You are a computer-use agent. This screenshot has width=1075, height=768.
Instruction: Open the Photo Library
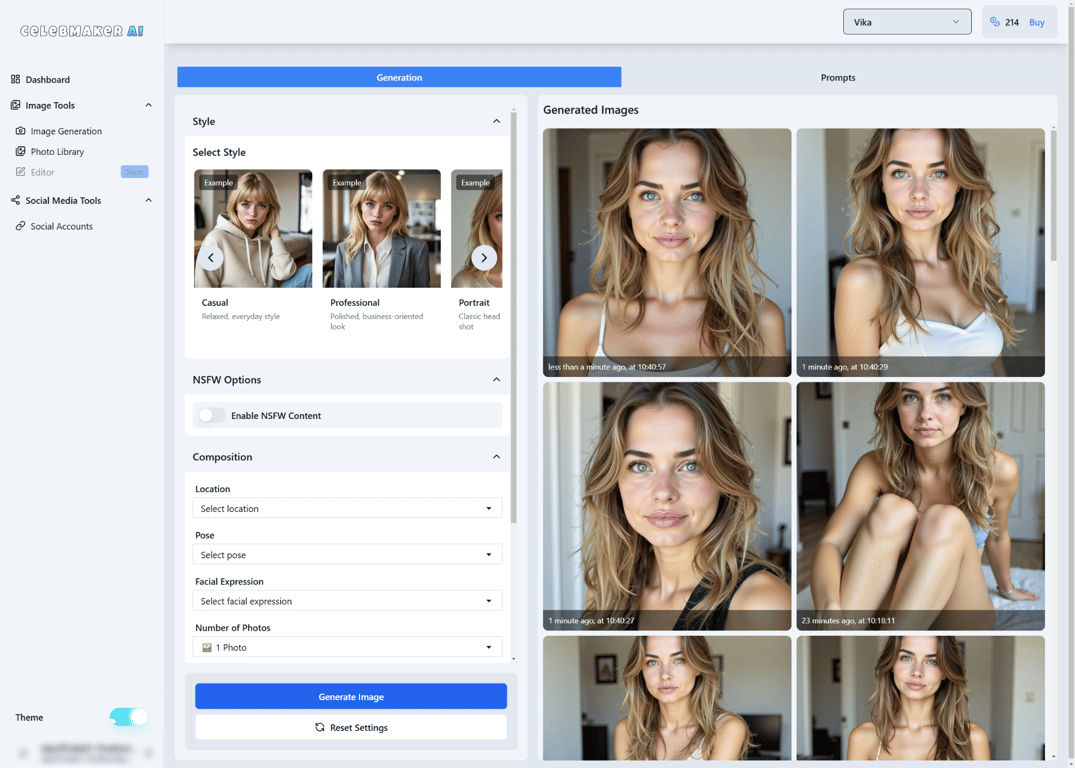tap(22, 151)
